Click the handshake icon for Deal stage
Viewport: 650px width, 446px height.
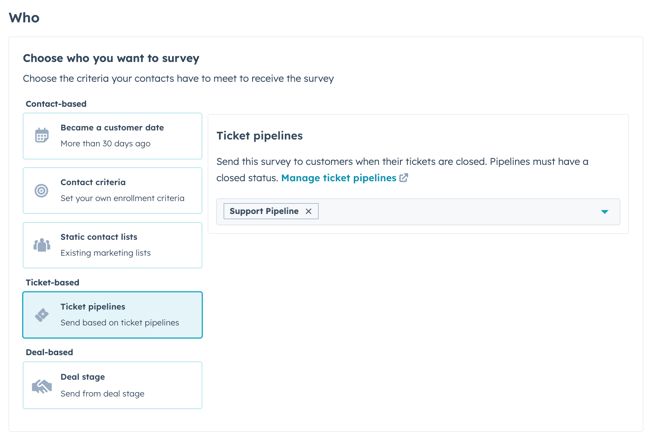42,386
